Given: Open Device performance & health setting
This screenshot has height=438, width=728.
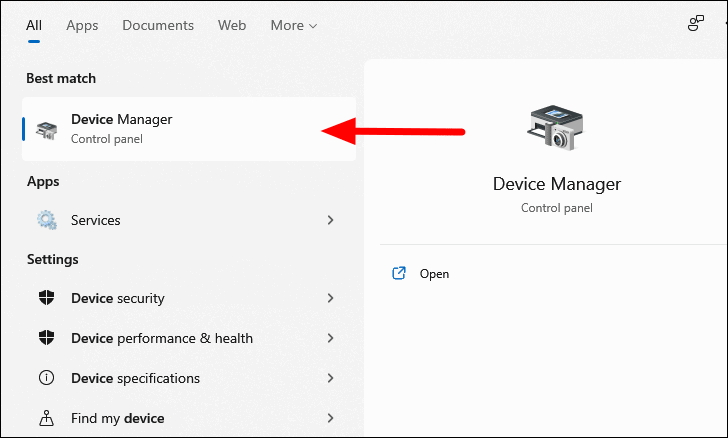Looking at the screenshot, I should click(x=189, y=338).
